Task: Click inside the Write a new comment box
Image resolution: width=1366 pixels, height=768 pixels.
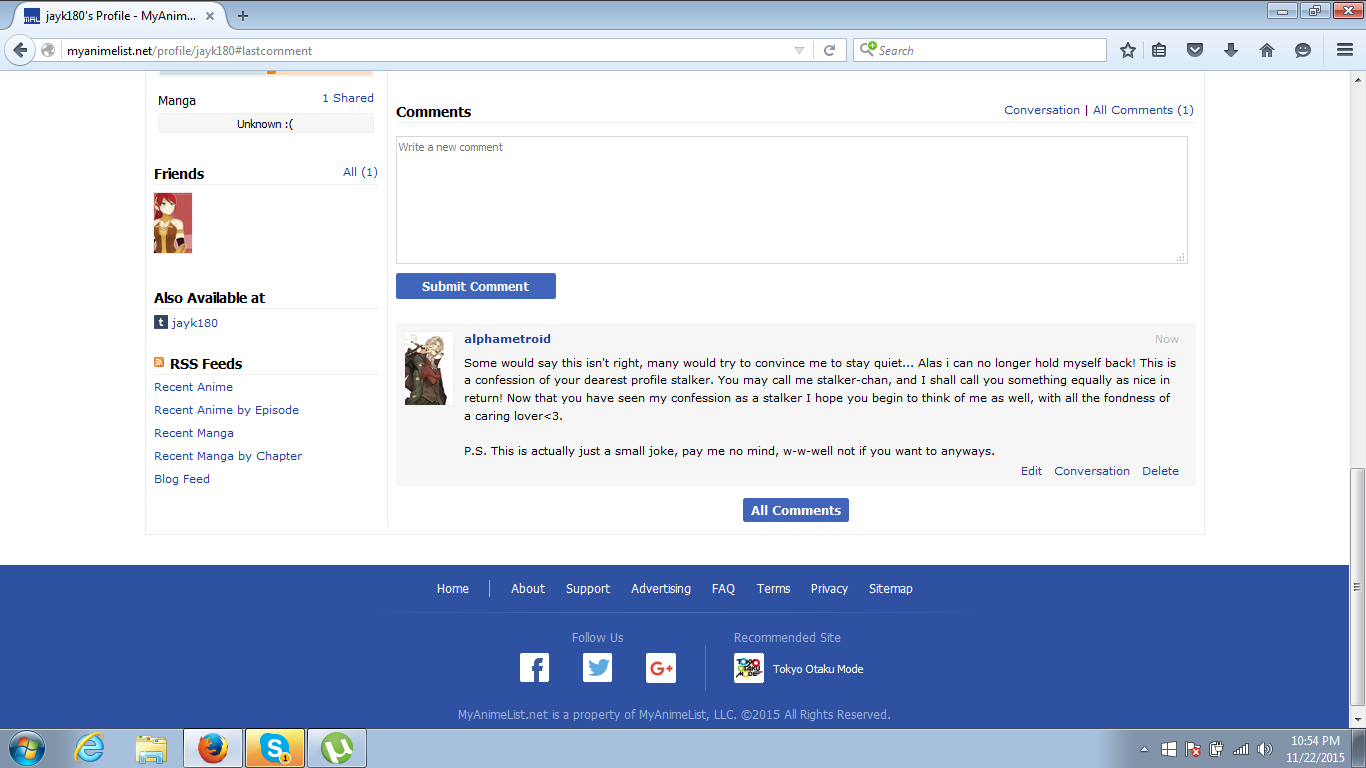Action: point(790,200)
